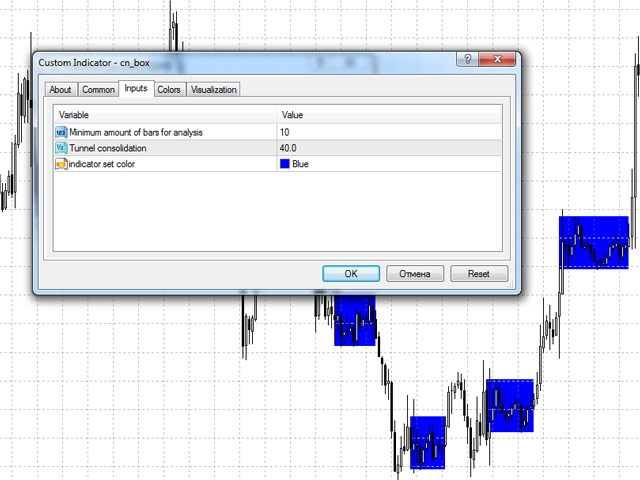Click the color type icon beside indicator set color

61,164
